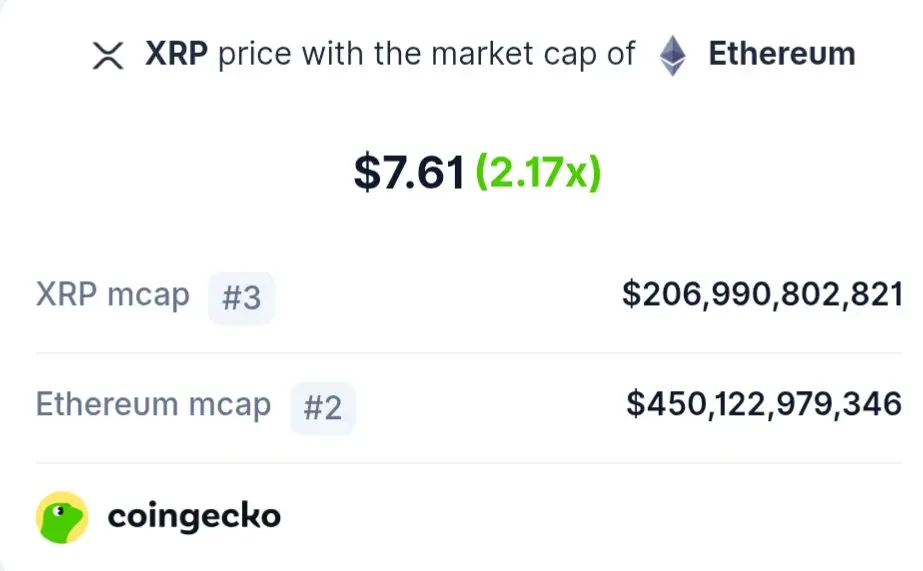
Task: Click the word "price" in the heading
Action: click(x=254, y=55)
